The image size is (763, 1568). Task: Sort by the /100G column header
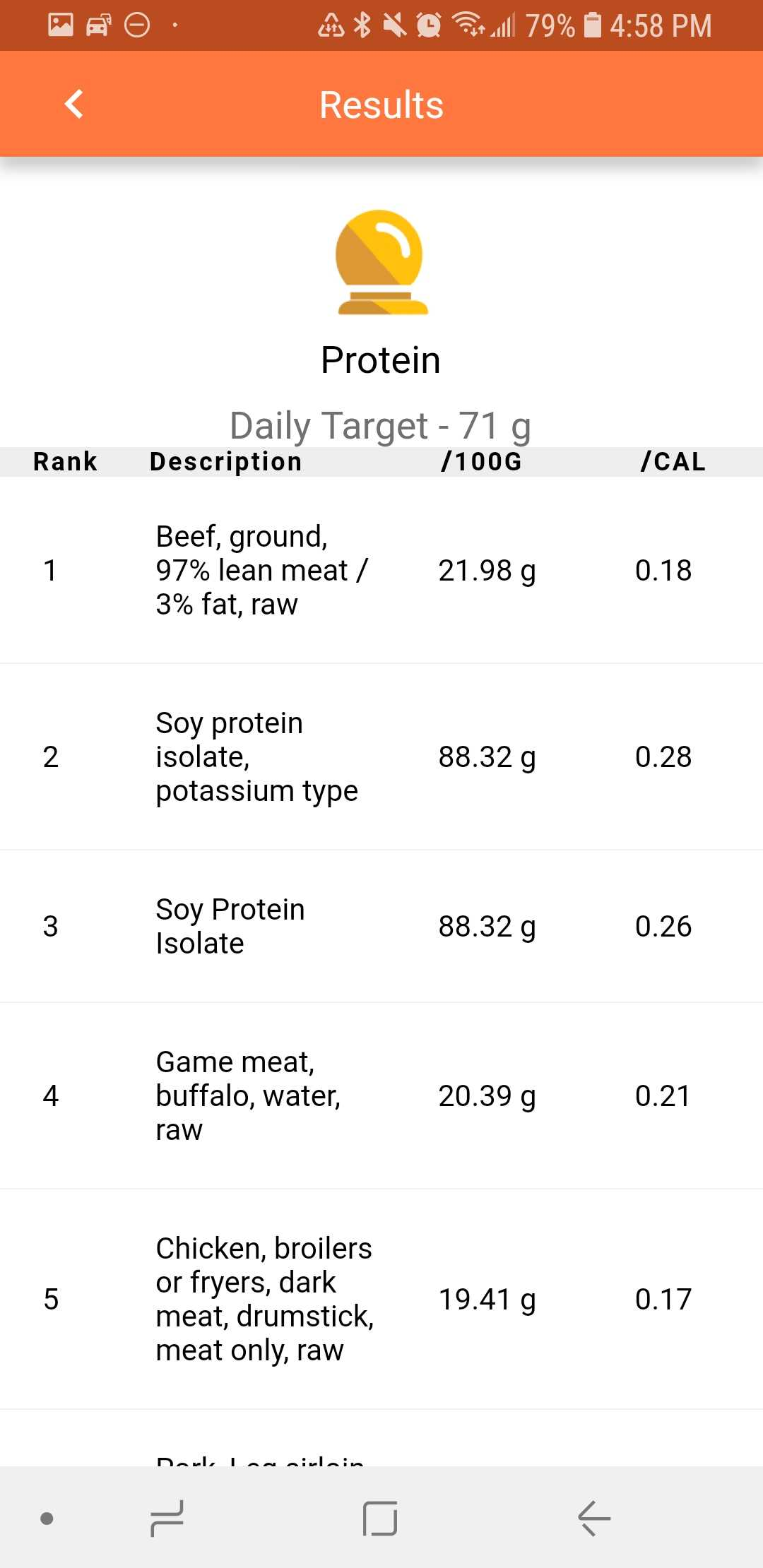[x=481, y=462]
